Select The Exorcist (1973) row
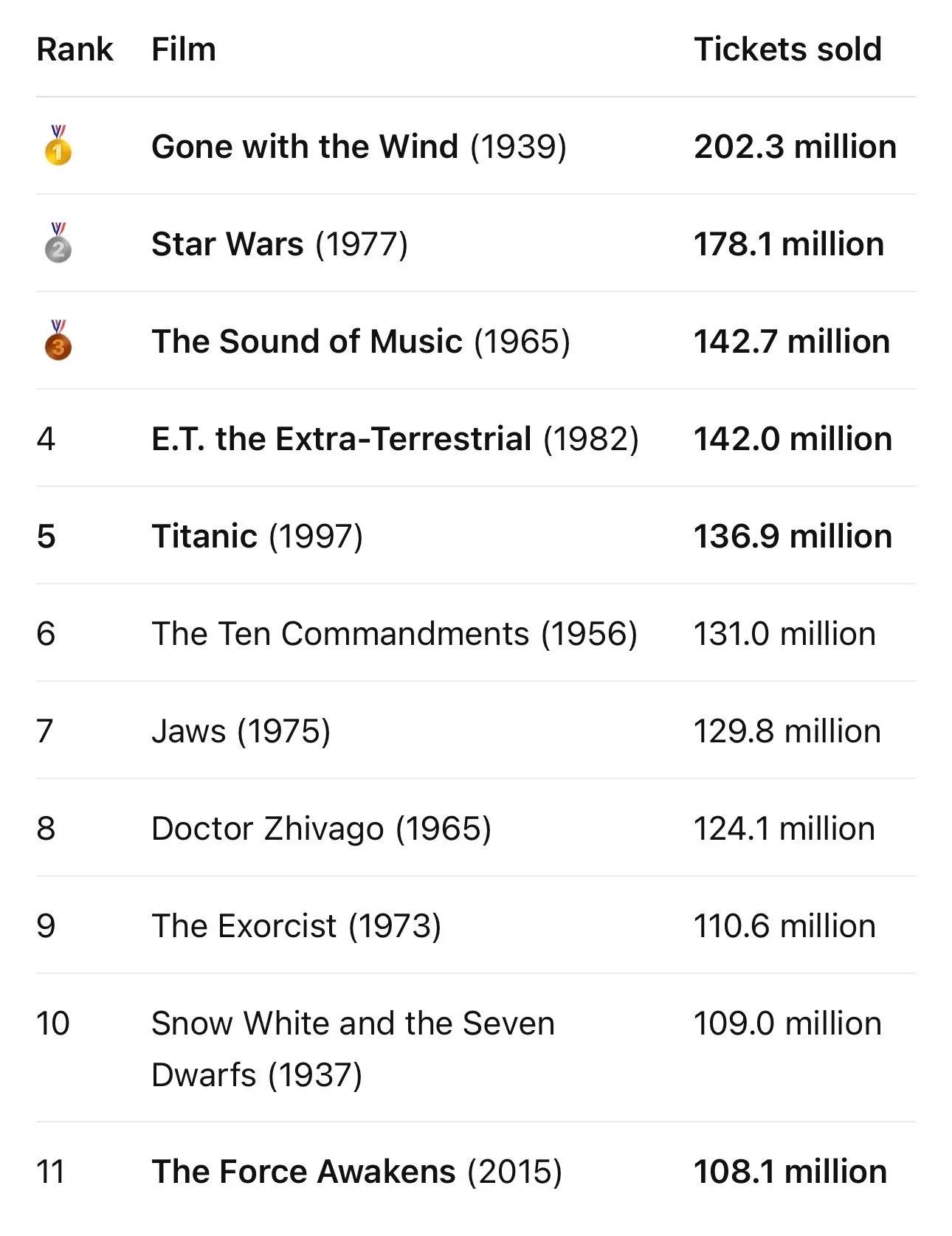The image size is (952, 1236). click(x=476, y=925)
